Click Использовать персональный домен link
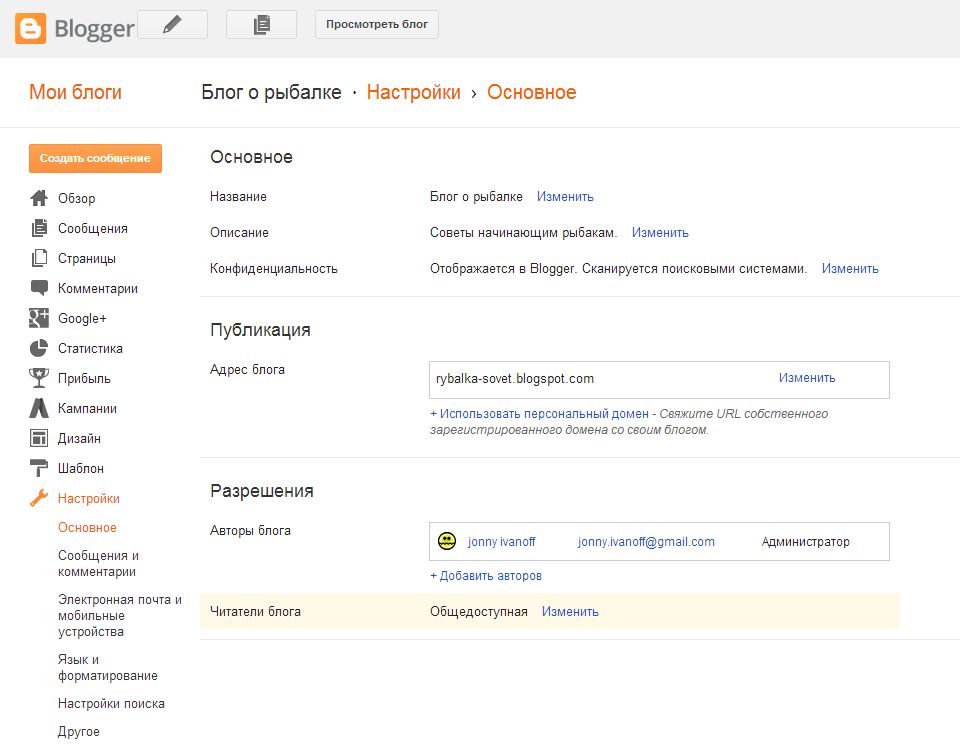Screen dimensions: 960x756 pos(540,414)
